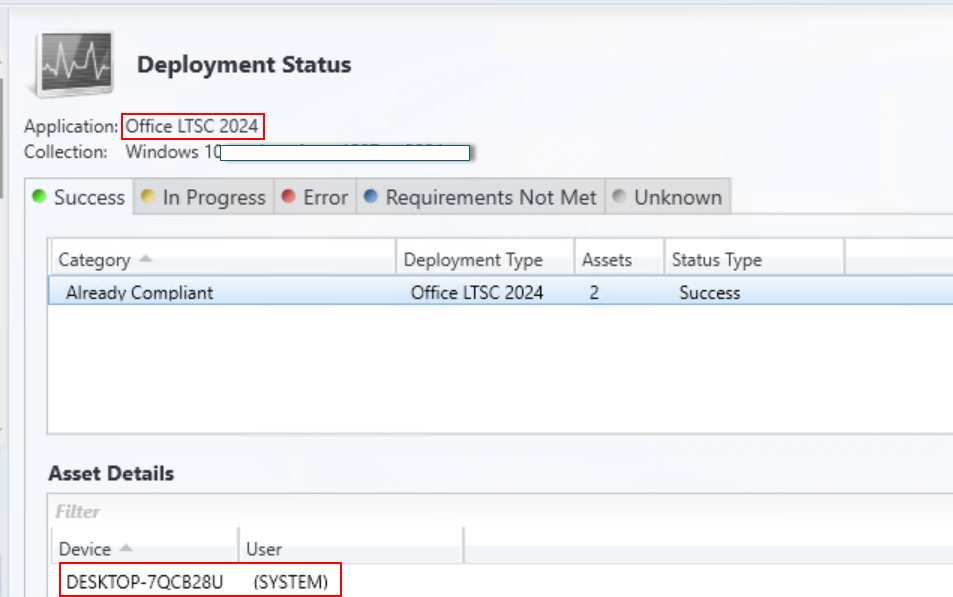Image resolution: width=953 pixels, height=597 pixels.
Task: Click the Success status type cell
Action: [709, 293]
